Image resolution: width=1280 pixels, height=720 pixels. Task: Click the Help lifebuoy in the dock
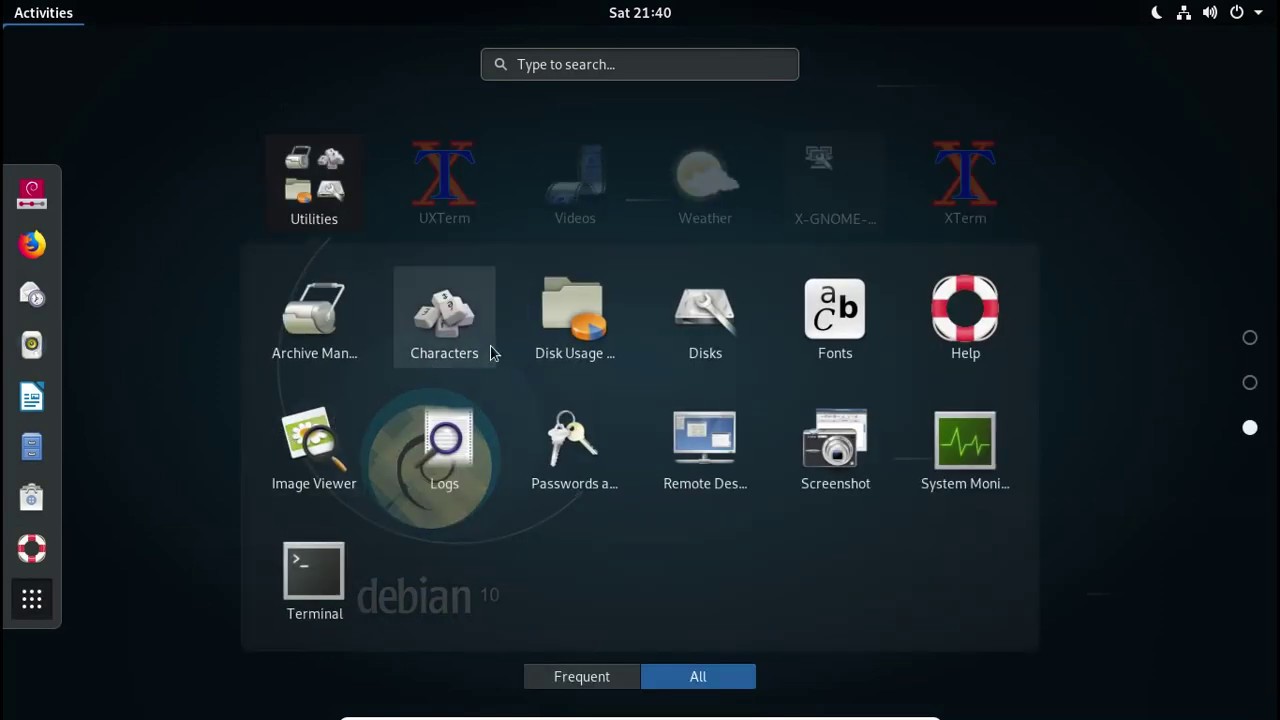tap(32, 549)
